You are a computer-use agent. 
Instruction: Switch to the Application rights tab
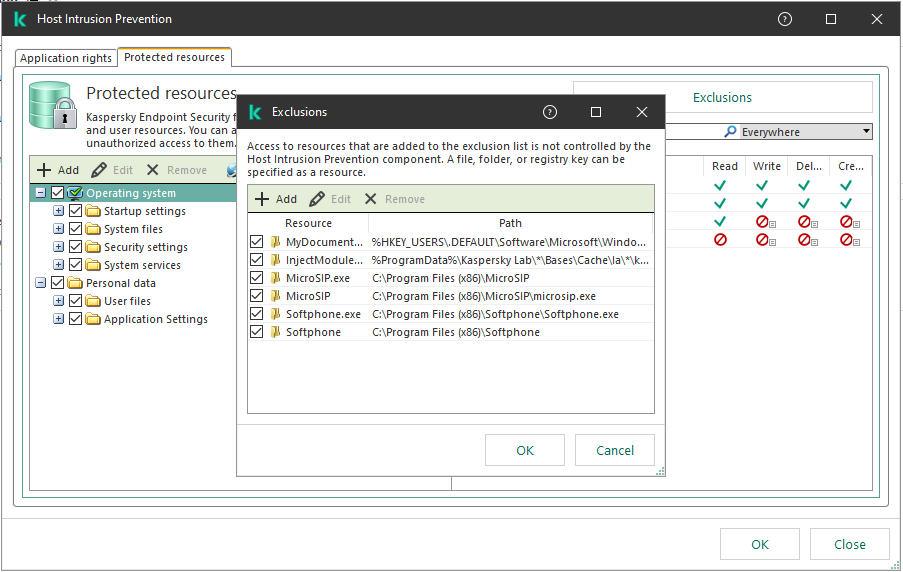point(66,58)
